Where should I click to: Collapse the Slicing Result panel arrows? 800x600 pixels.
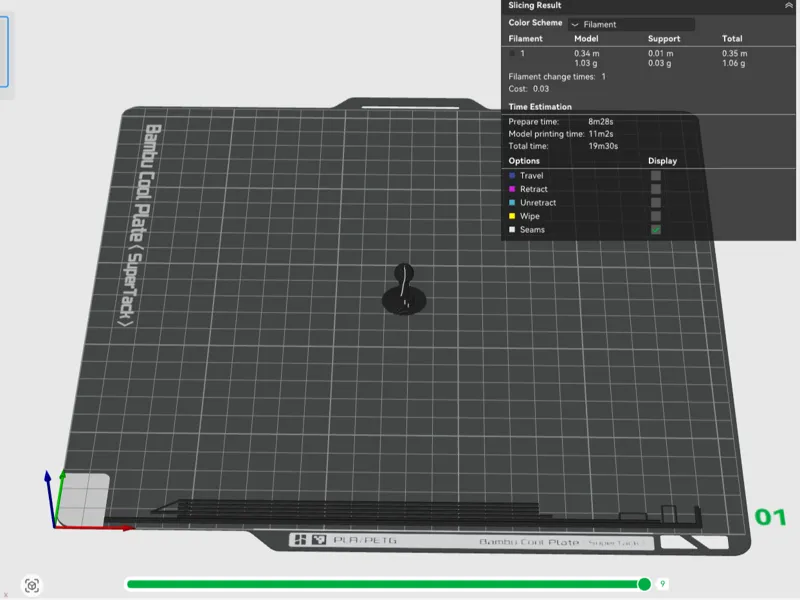(788, 5)
